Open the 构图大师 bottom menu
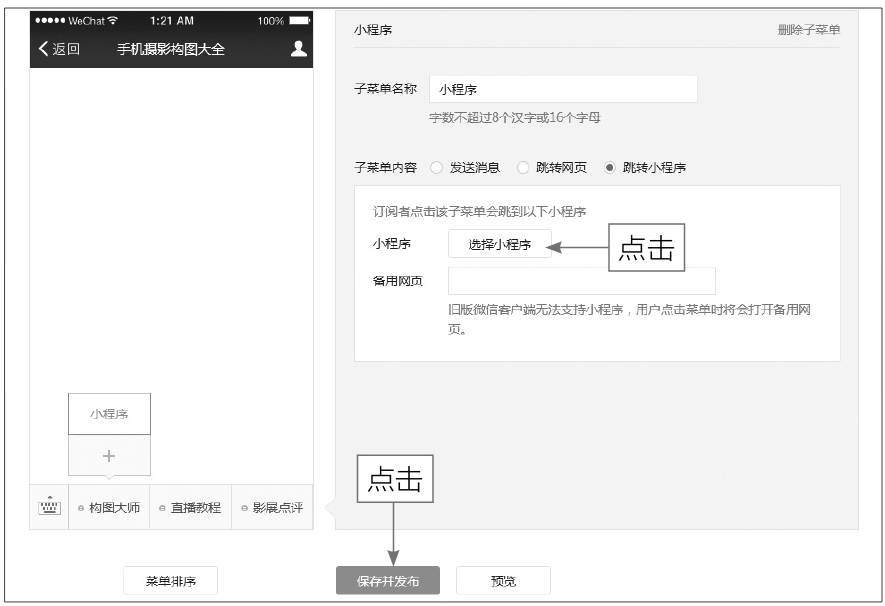Image resolution: width=885 pixels, height=606 pixels. [x=109, y=508]
